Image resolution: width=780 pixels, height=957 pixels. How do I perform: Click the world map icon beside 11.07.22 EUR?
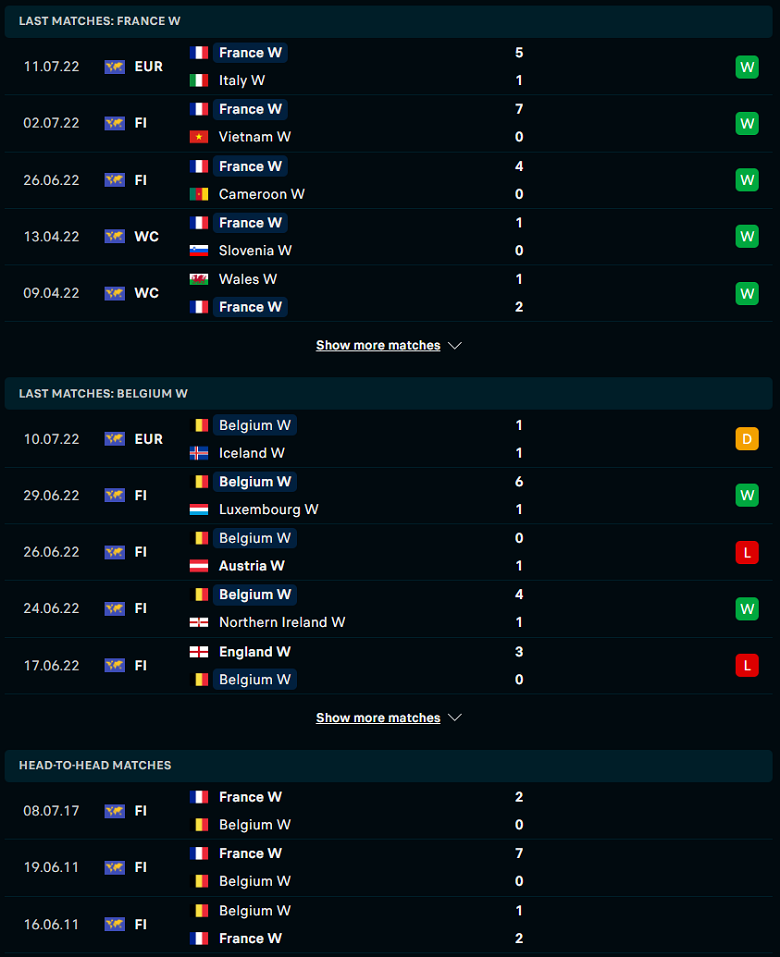click(114, 67)
